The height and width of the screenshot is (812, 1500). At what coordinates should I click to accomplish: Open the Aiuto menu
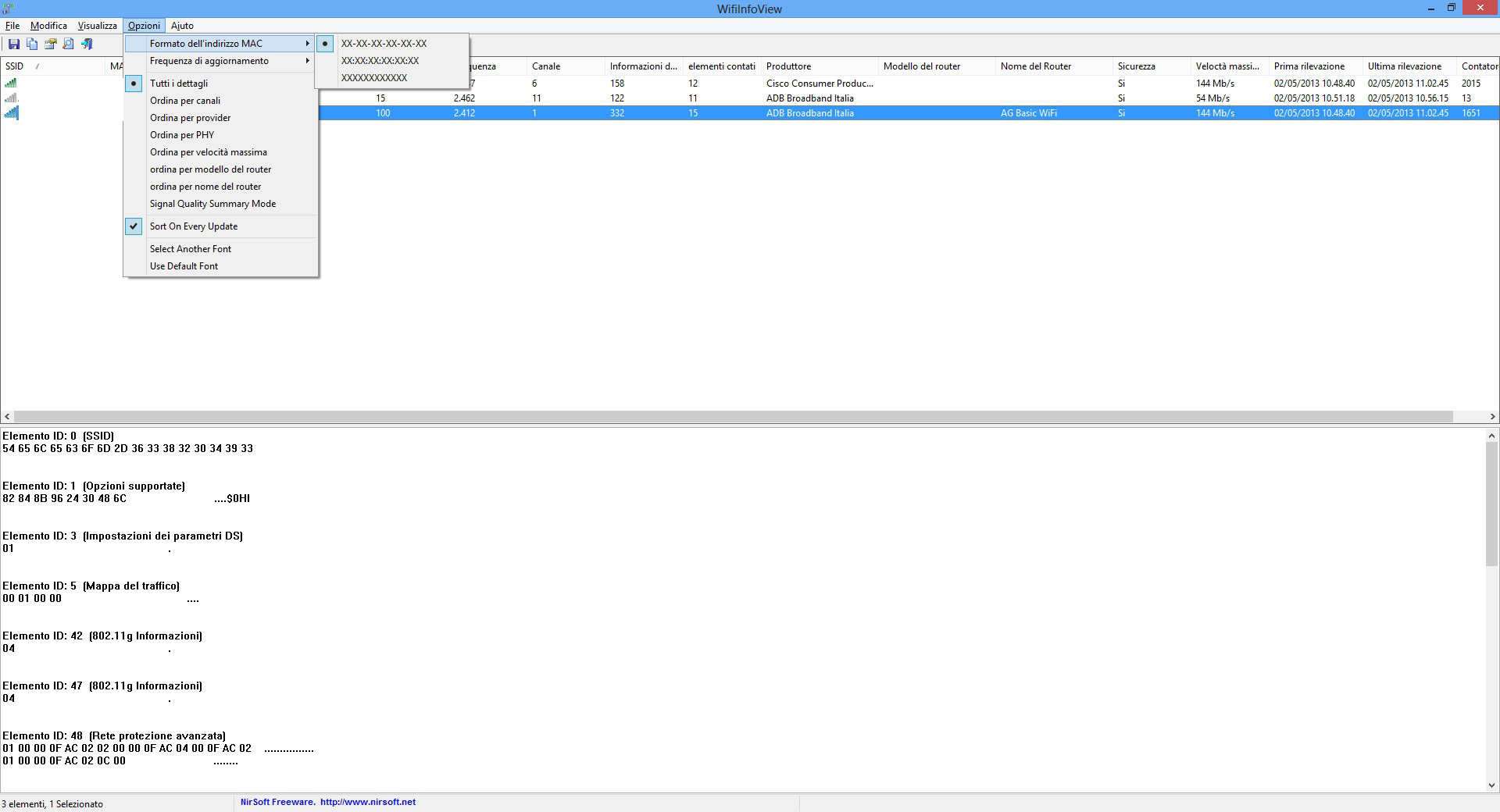182,26
